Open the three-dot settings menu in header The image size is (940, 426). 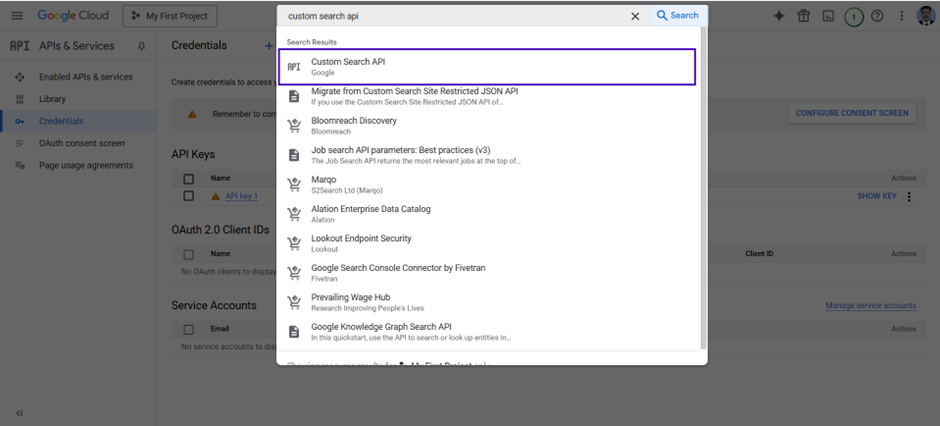coord(902,16)
